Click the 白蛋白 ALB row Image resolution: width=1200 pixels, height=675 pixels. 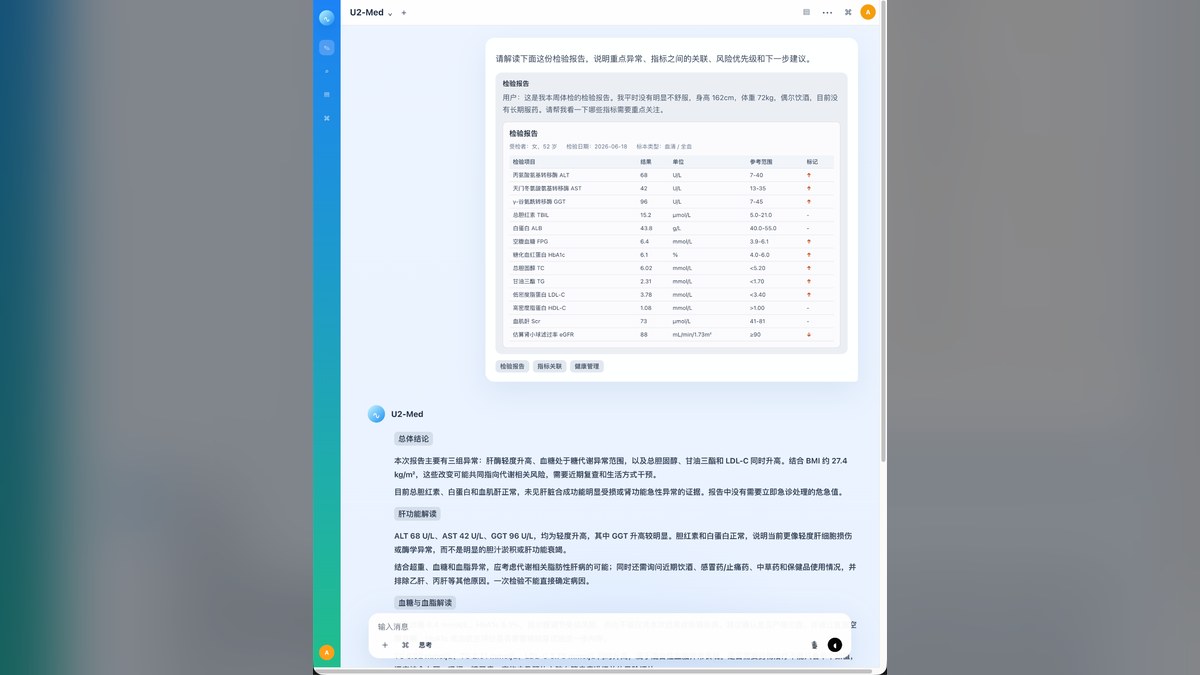pos(671,228)
